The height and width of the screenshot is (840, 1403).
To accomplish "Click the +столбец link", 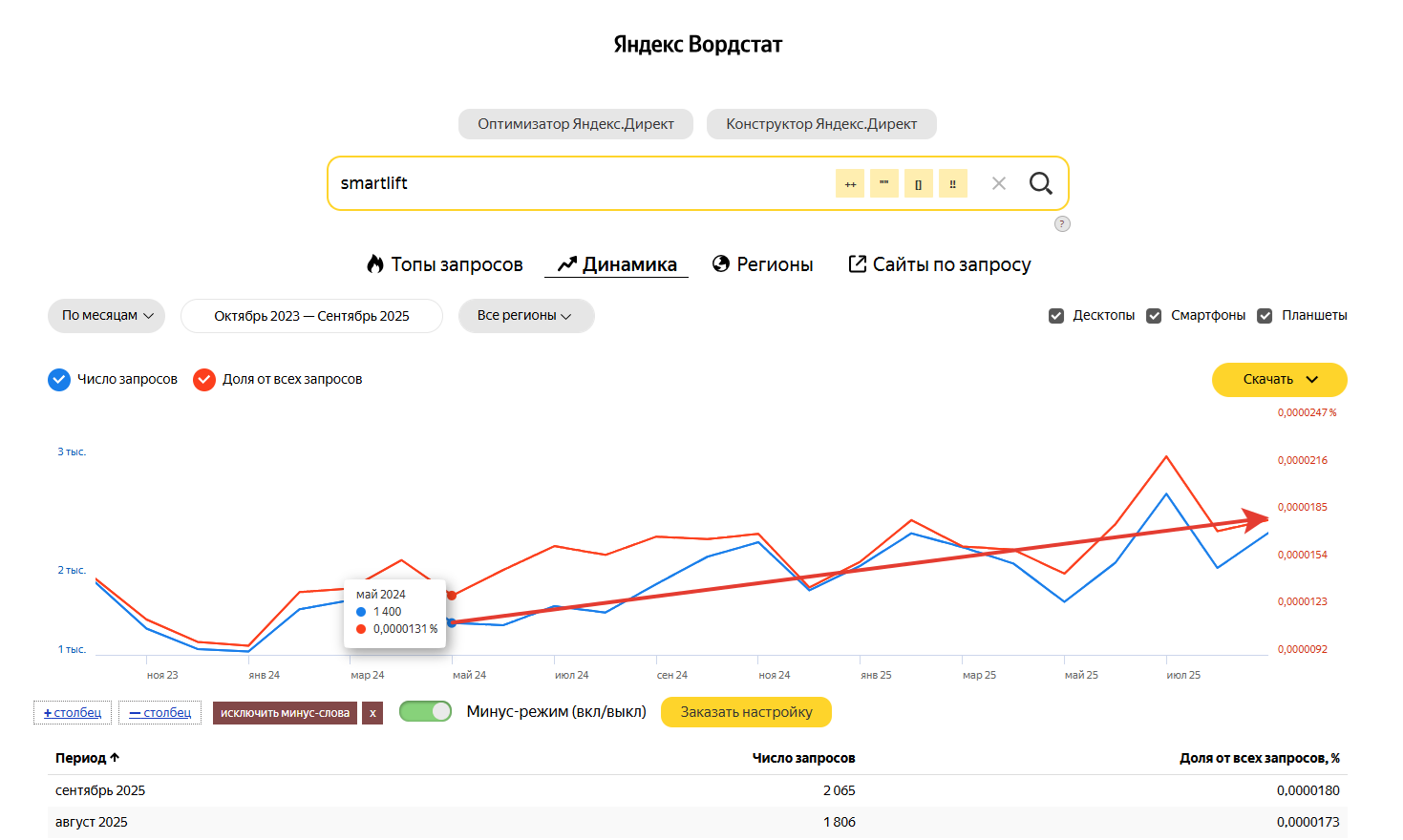I will coord(73,713).
